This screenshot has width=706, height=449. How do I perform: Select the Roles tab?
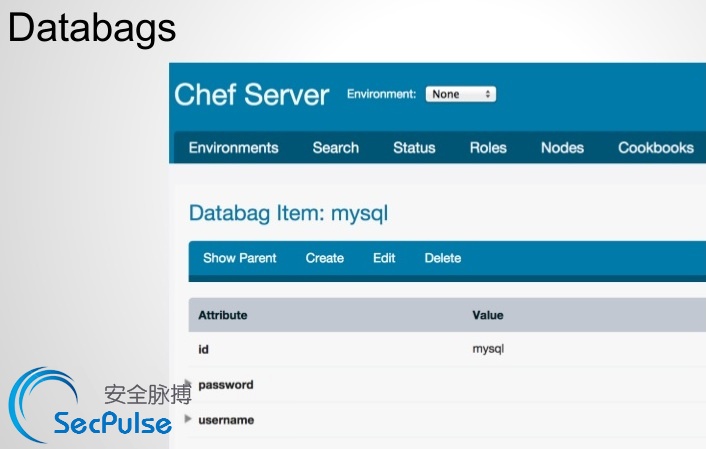488,147
